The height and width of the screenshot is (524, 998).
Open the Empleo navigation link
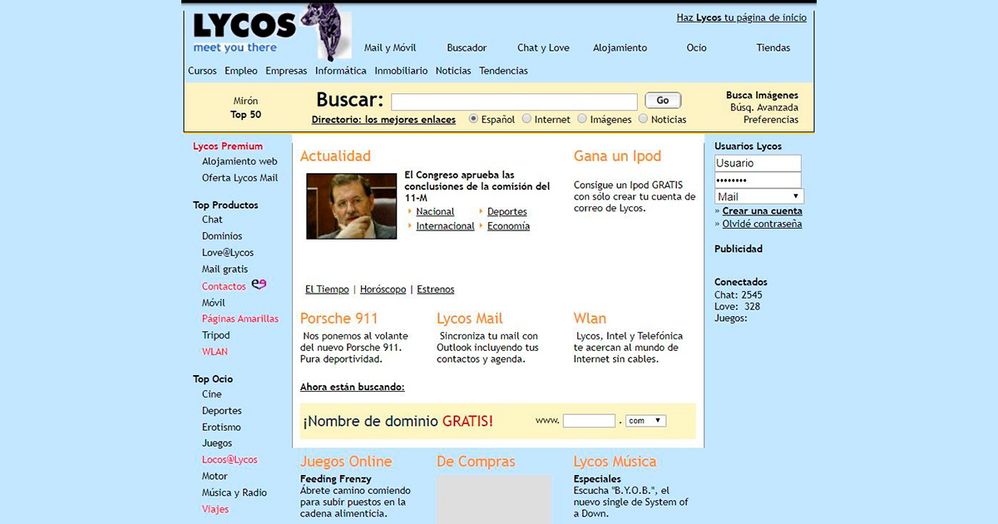tap(241, 71)
